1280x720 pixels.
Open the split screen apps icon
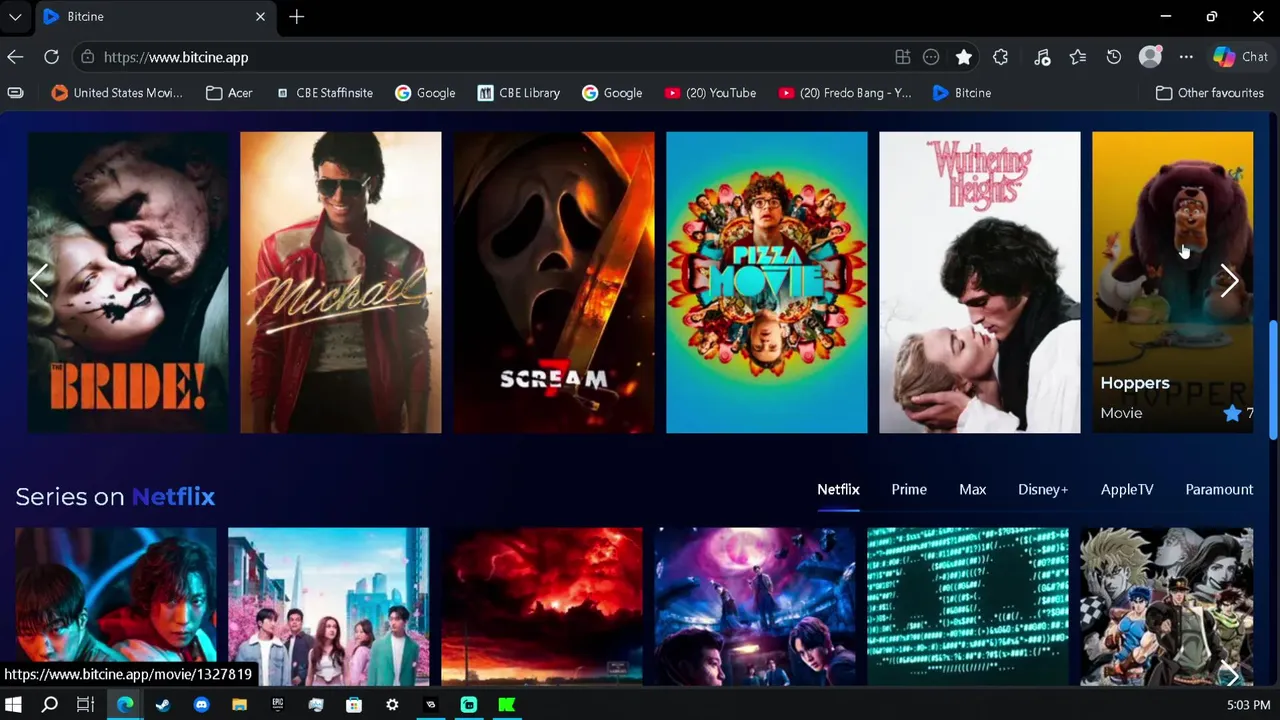click(903, 57)
